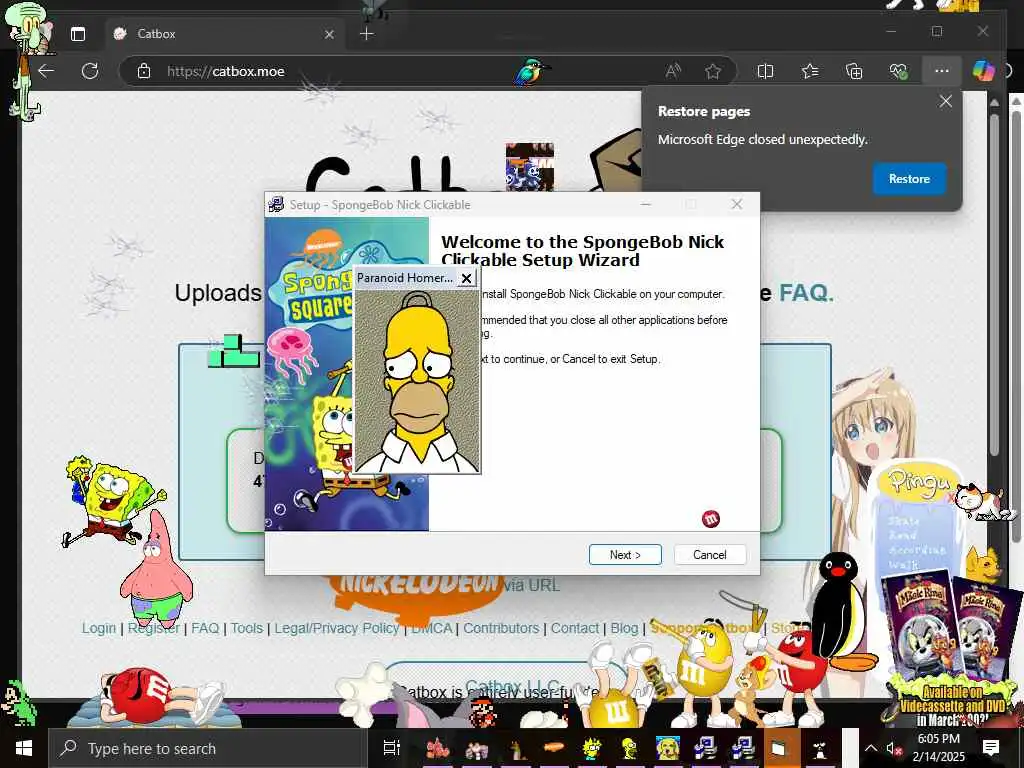Open the FAQ. link beside Uploads text
The image size is (1024, 768).
click(x=806, y=293)
